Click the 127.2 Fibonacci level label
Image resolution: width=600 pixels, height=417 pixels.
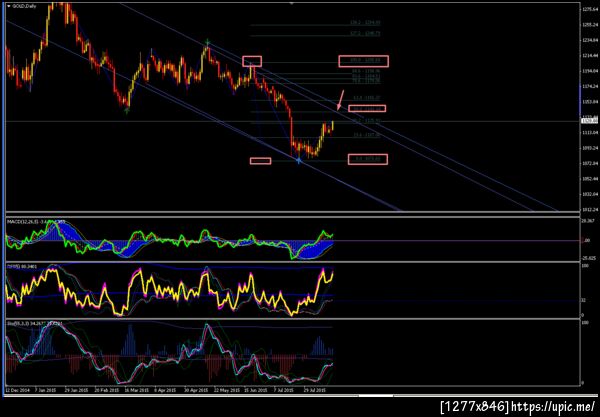[x=365, y=34]
